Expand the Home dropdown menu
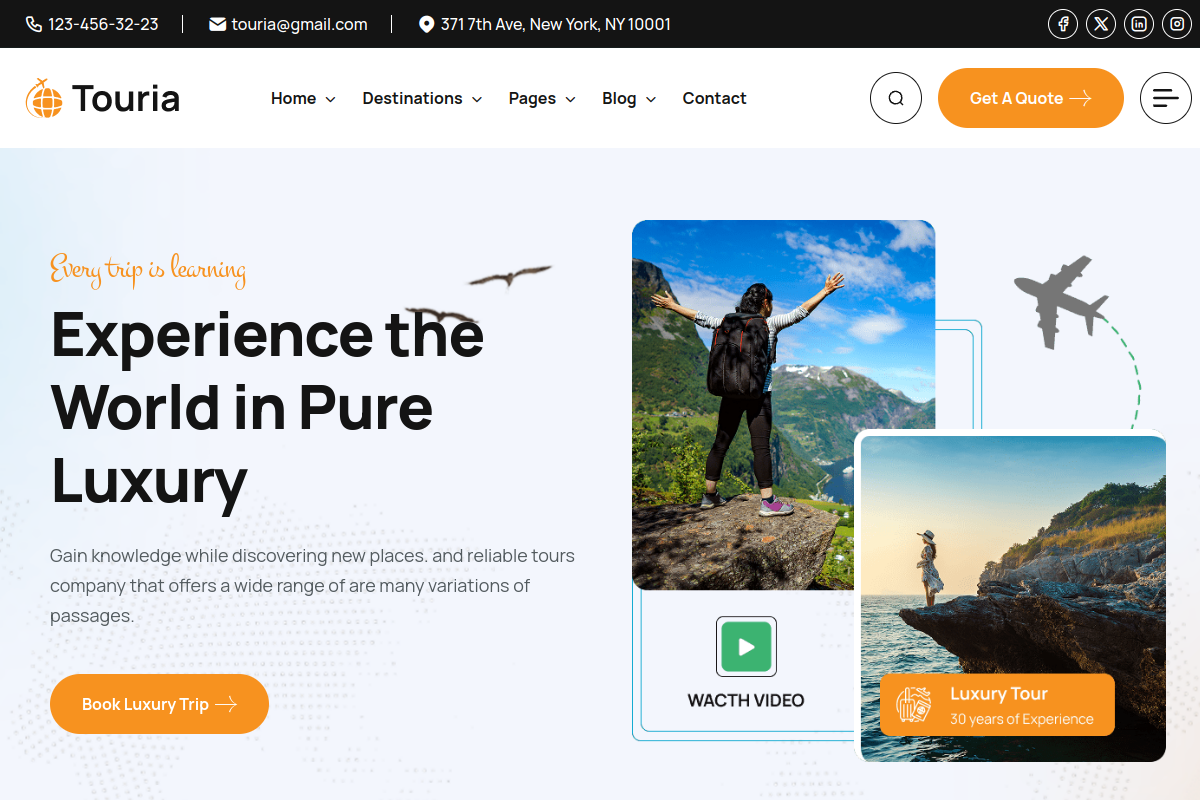1200x800 pixels. pos(303,98)
